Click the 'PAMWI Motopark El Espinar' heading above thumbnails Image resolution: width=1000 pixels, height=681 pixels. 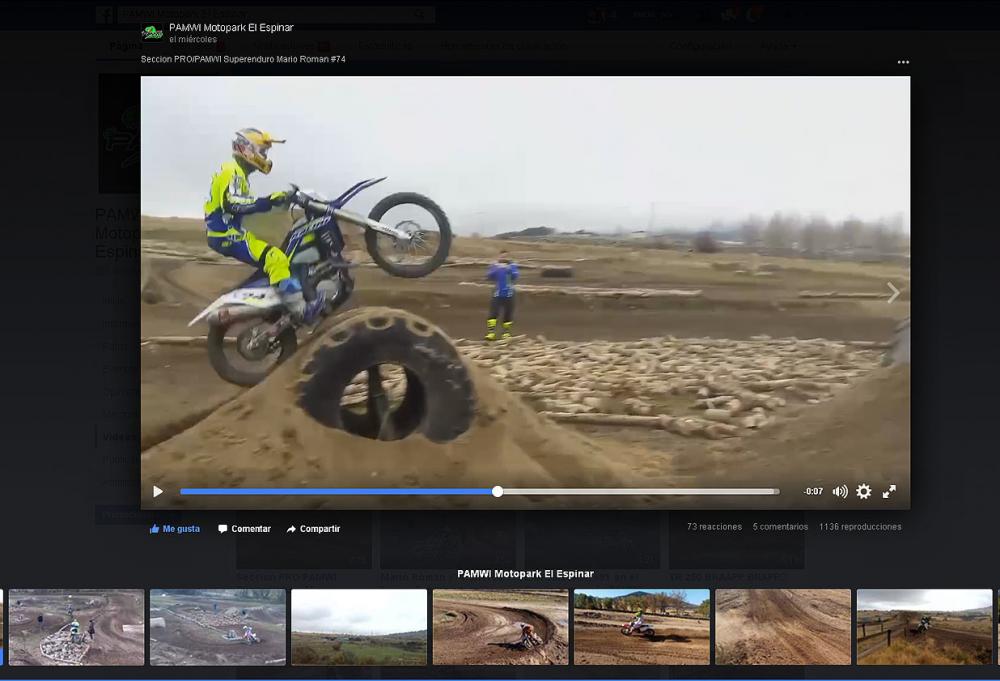tap(526, 574)
